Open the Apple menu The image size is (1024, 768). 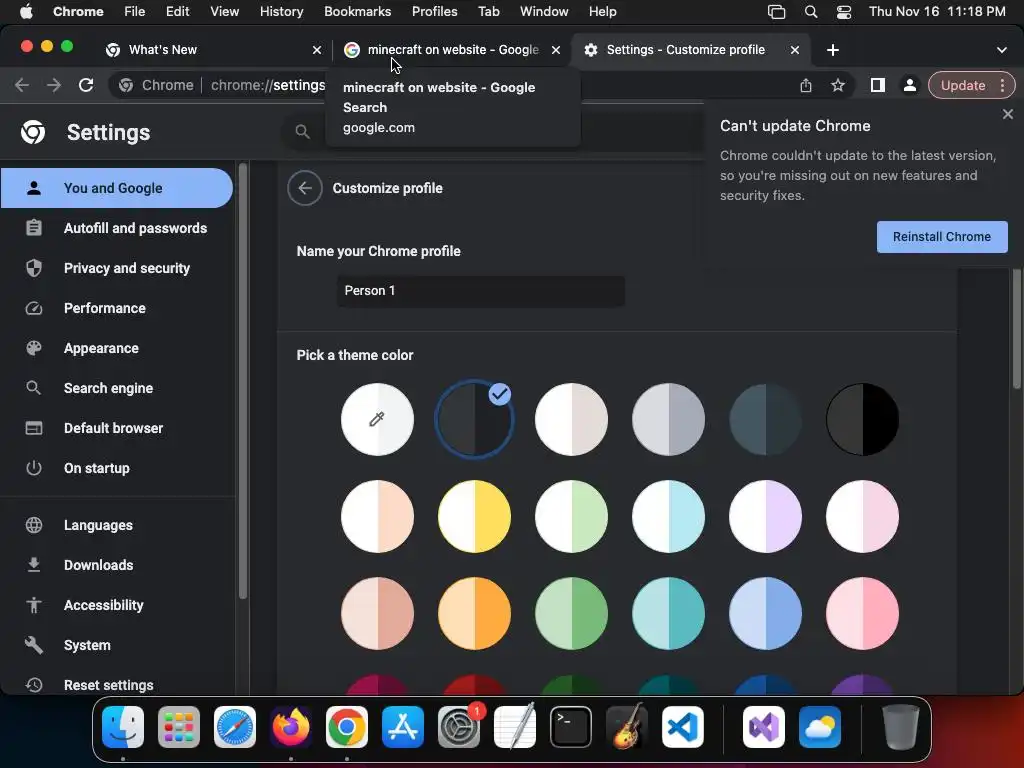tap(26, 12)
